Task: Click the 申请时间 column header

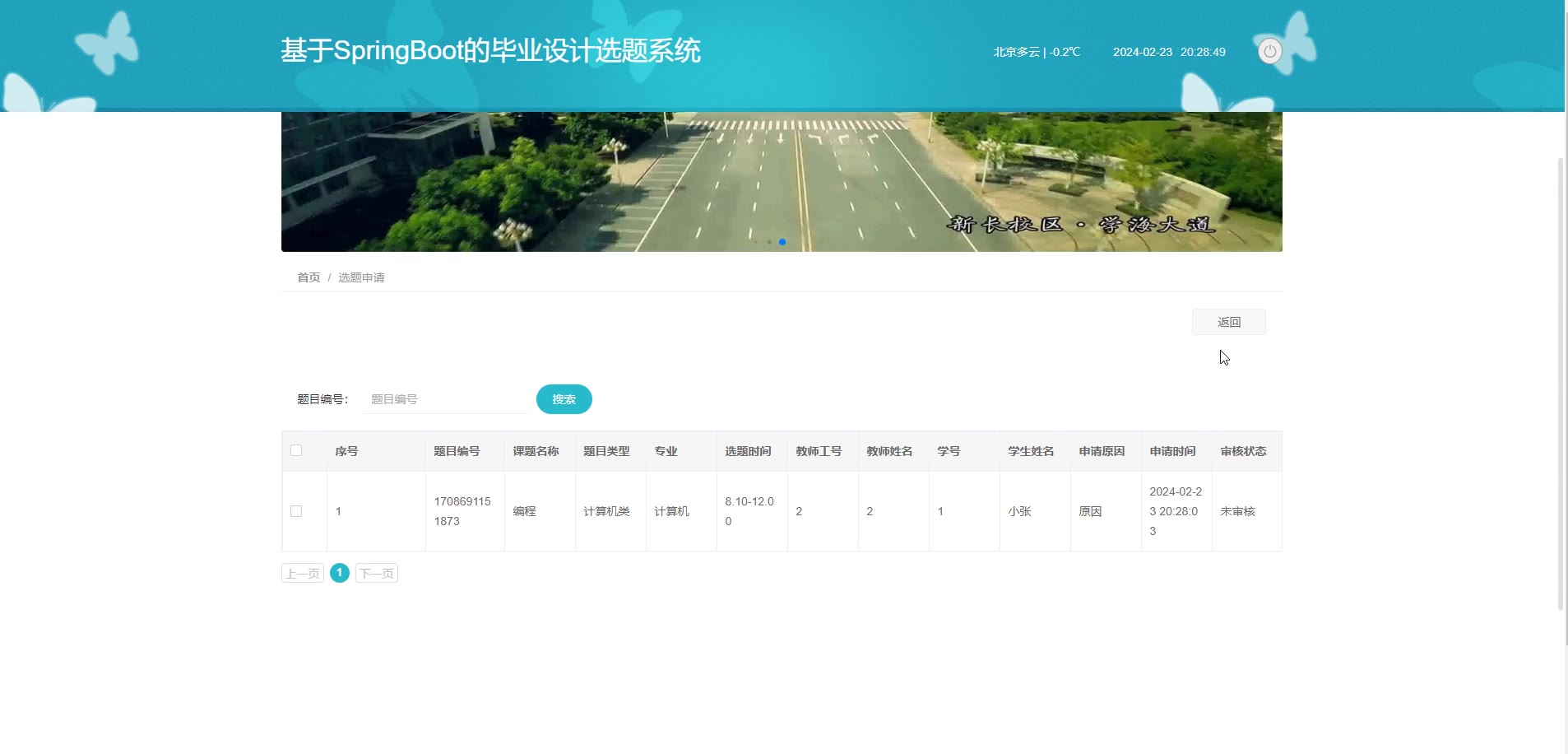Action: (1172, 451)
